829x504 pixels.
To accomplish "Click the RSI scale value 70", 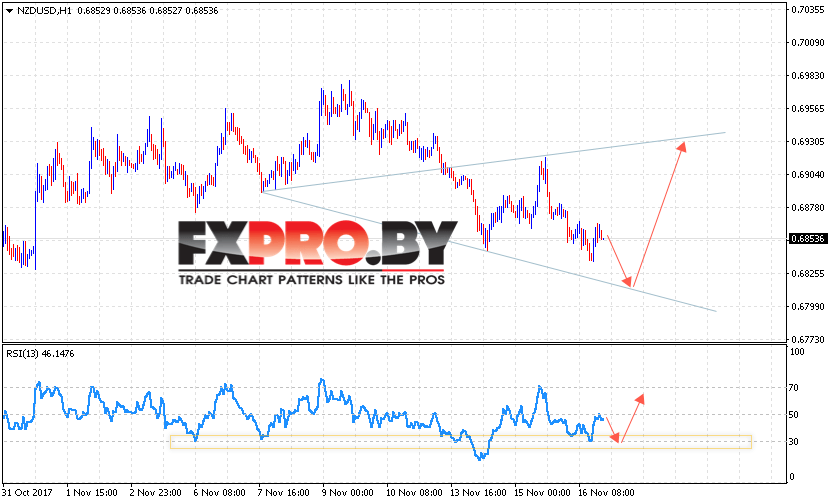I will [794, 388].
